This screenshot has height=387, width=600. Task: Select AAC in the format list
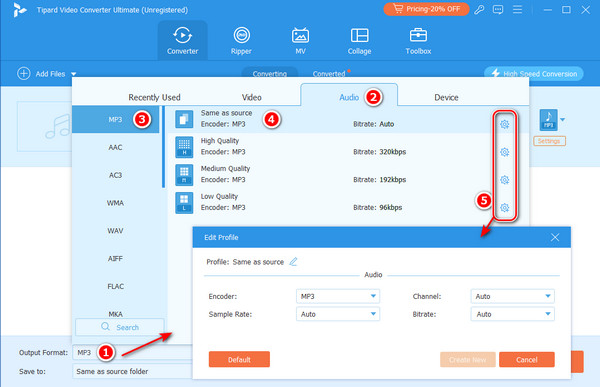116,147
